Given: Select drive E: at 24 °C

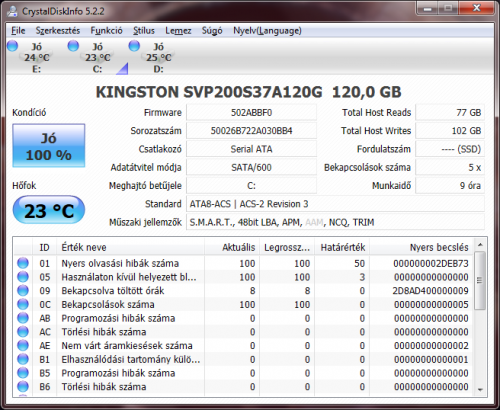Looking at the screenshot, I should 37,58.
